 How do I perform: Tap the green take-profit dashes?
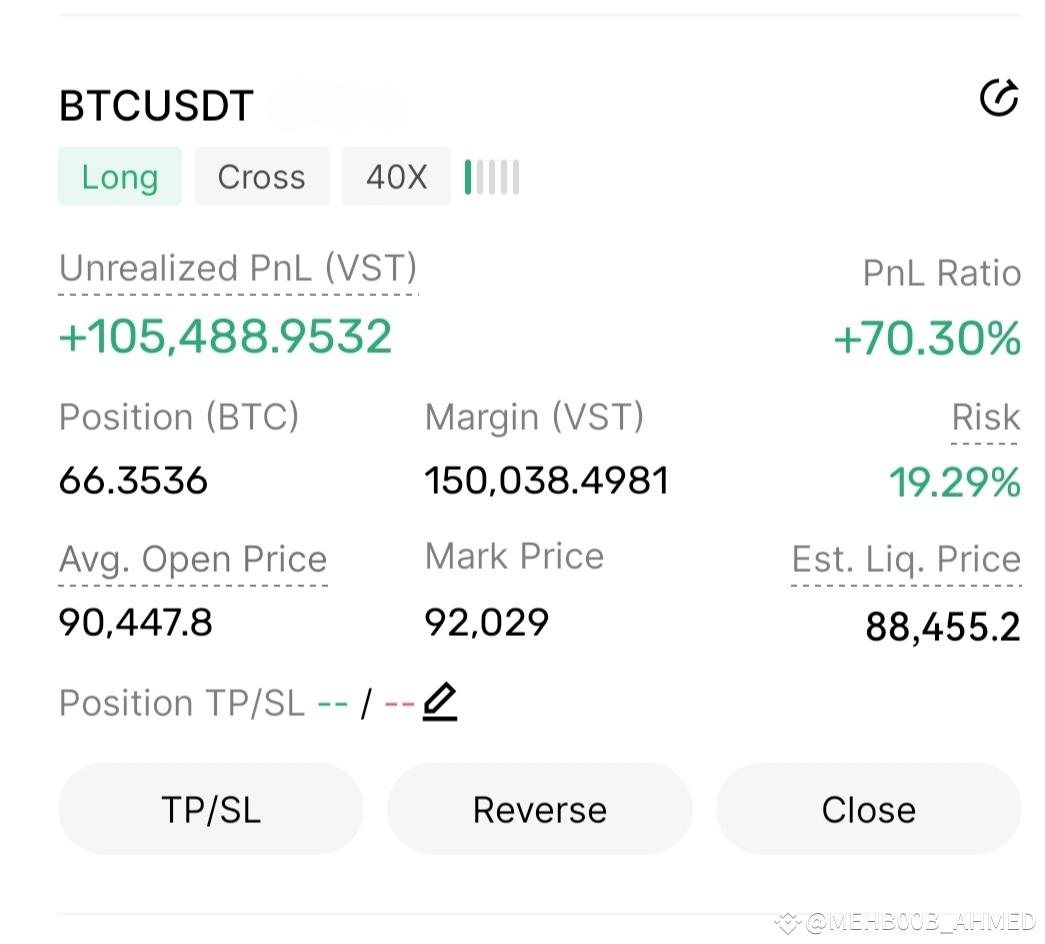[333, 704]
